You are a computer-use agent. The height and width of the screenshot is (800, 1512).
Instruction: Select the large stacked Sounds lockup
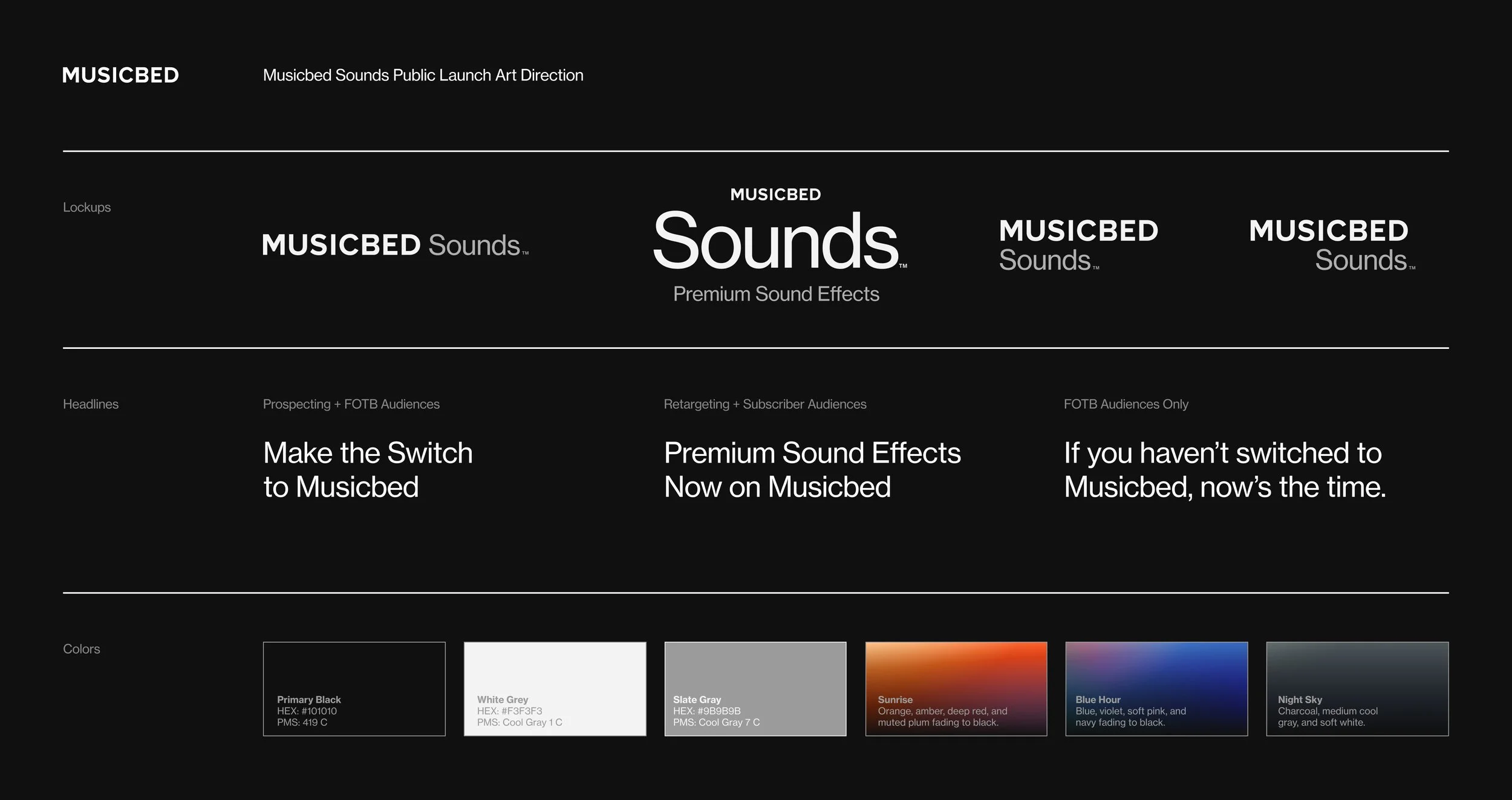(x=776, y=241)
